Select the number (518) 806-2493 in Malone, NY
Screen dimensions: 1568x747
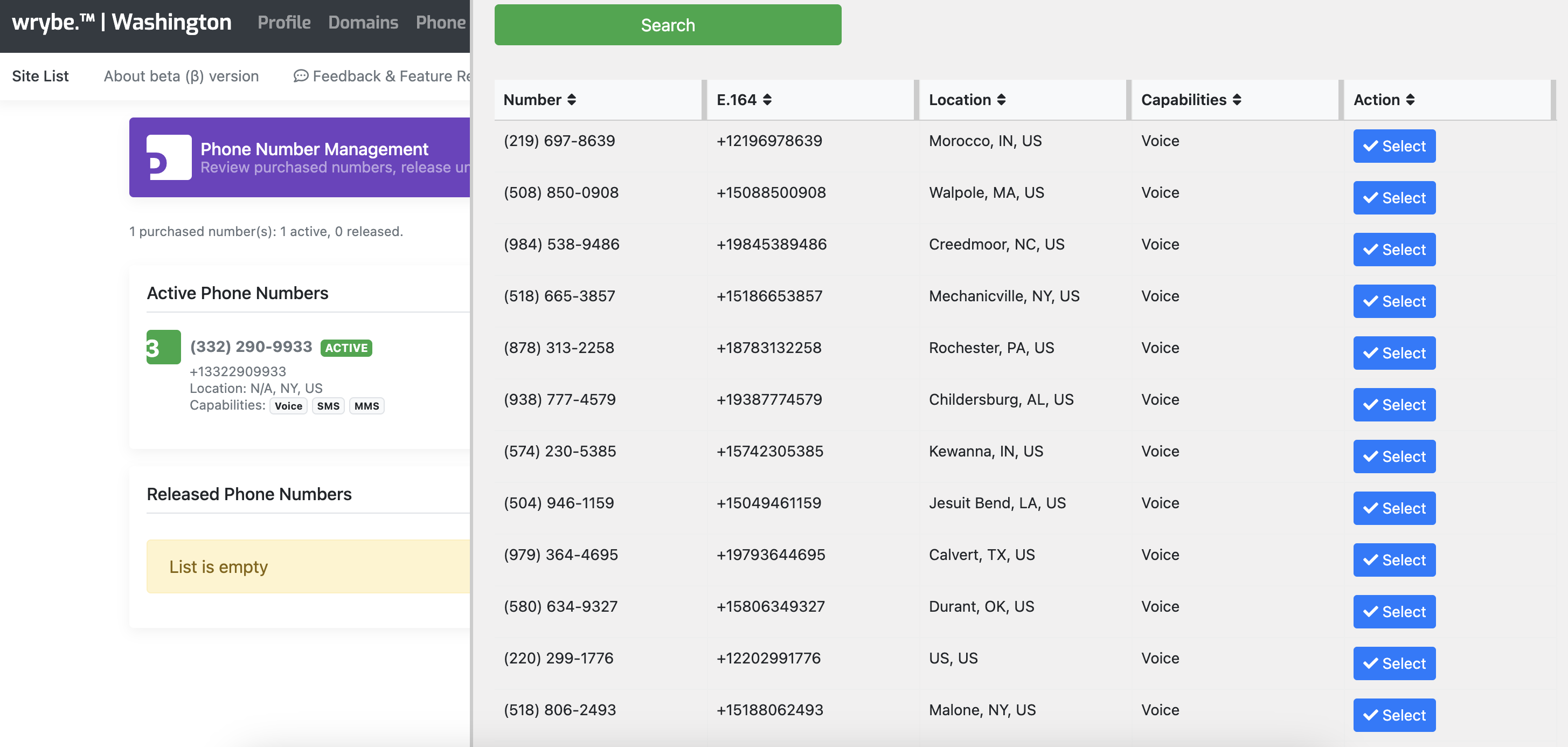tap(1394, 715)
